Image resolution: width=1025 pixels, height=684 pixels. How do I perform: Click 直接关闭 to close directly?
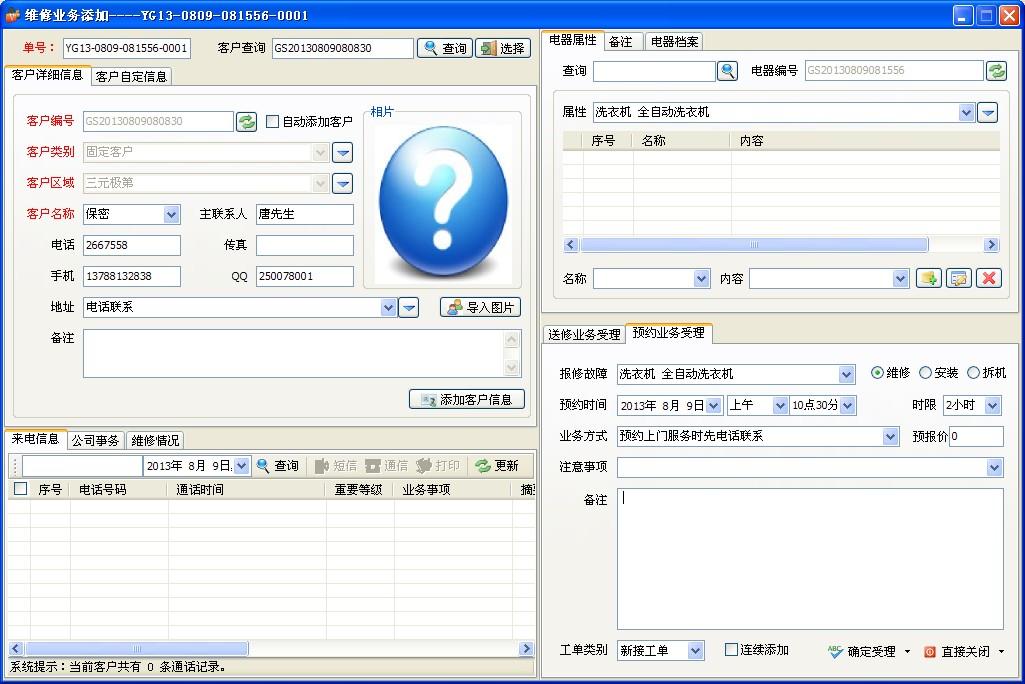pyautogui.click(x=957, y=651)
